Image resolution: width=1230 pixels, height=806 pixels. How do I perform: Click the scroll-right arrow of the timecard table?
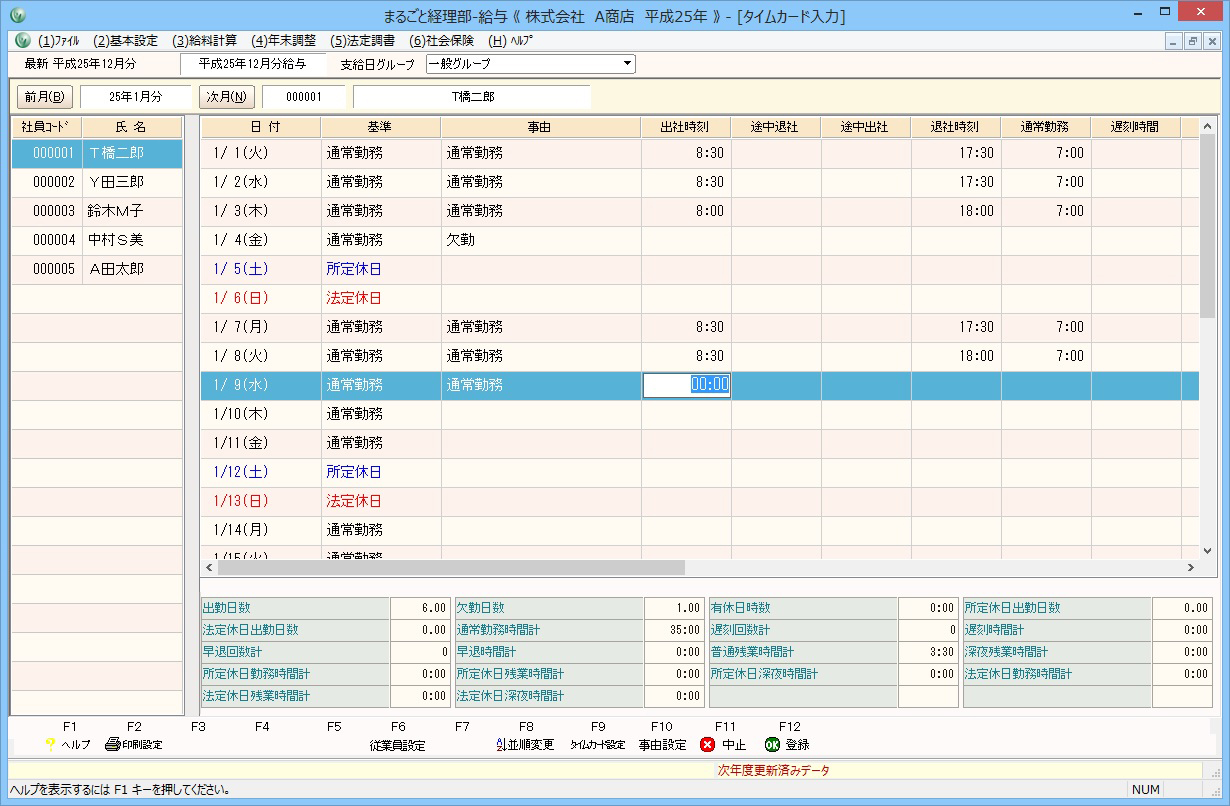click(1190, 567)
